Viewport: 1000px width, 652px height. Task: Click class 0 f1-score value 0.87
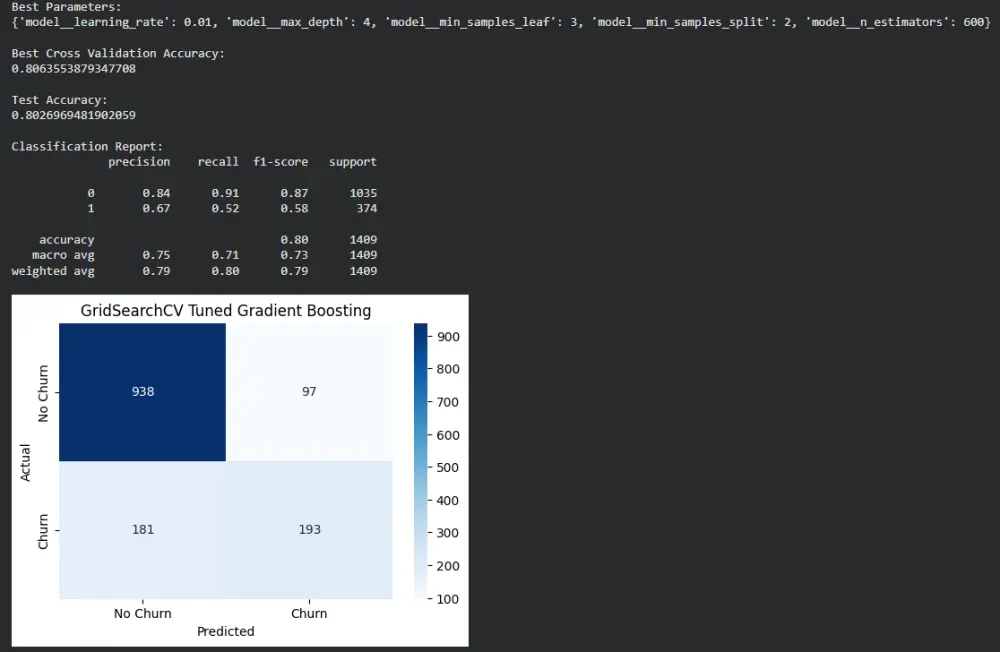(294, 193)
